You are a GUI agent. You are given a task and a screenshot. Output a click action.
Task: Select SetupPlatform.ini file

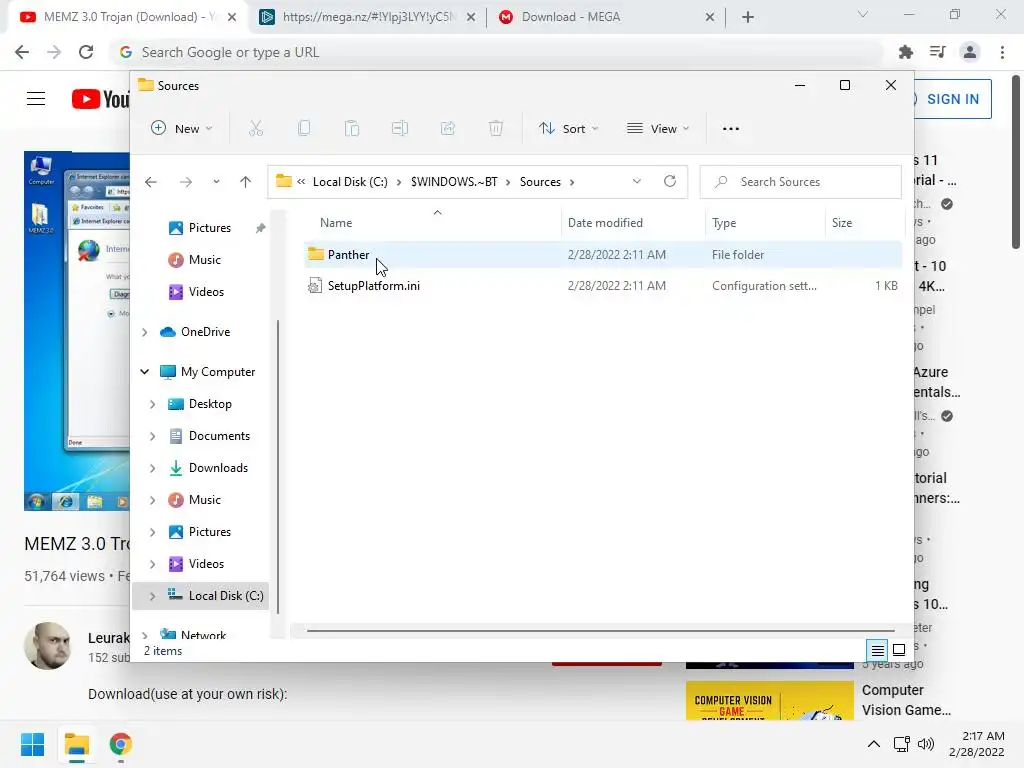[602, 286]
